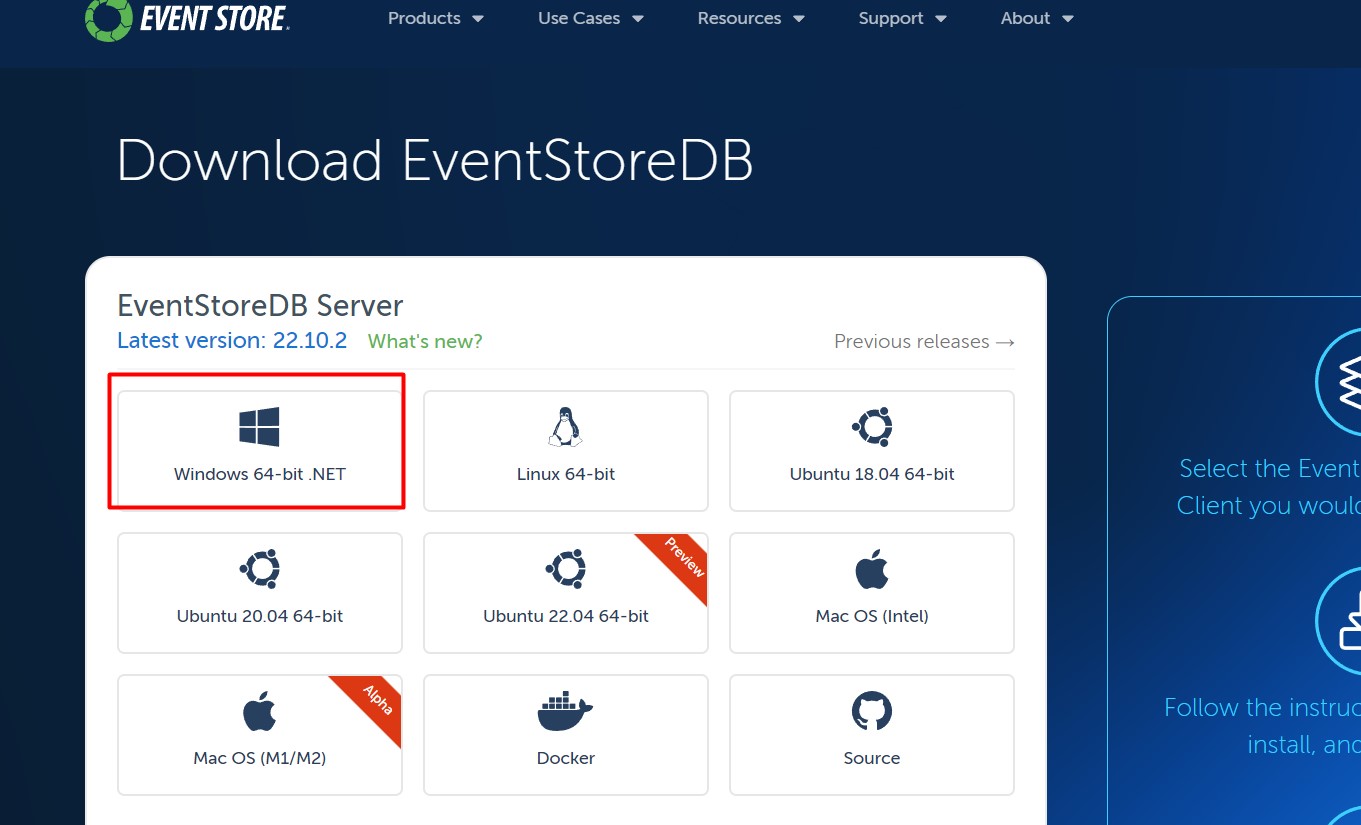This screenshot has height=825, width=1361.
Task: Click the Latest version: 22.10.2 text
Action: 232,340
